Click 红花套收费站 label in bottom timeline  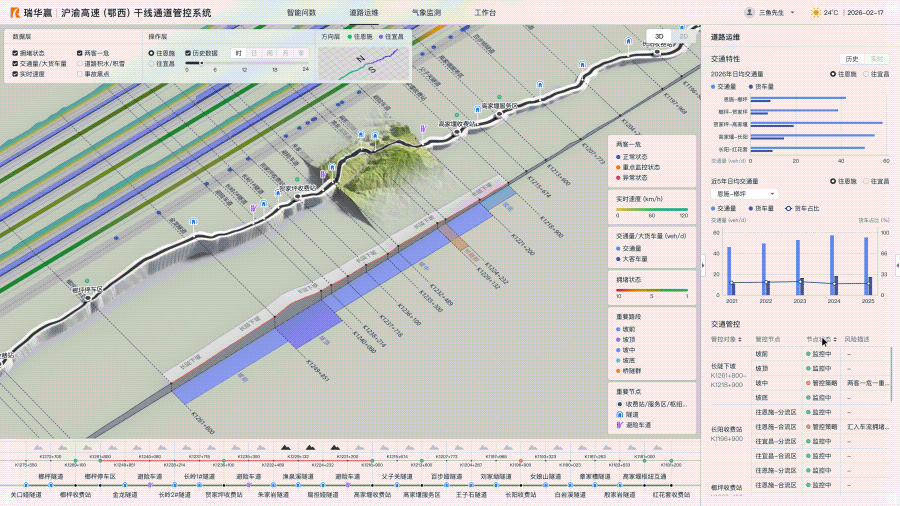tap(671, 494)
